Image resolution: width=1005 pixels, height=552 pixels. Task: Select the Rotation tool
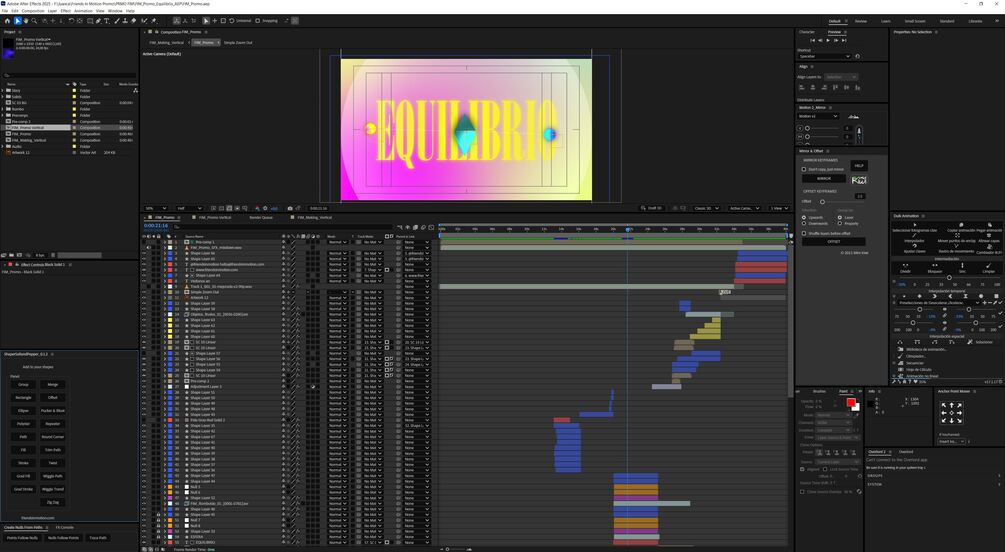[x=71, y=21]
